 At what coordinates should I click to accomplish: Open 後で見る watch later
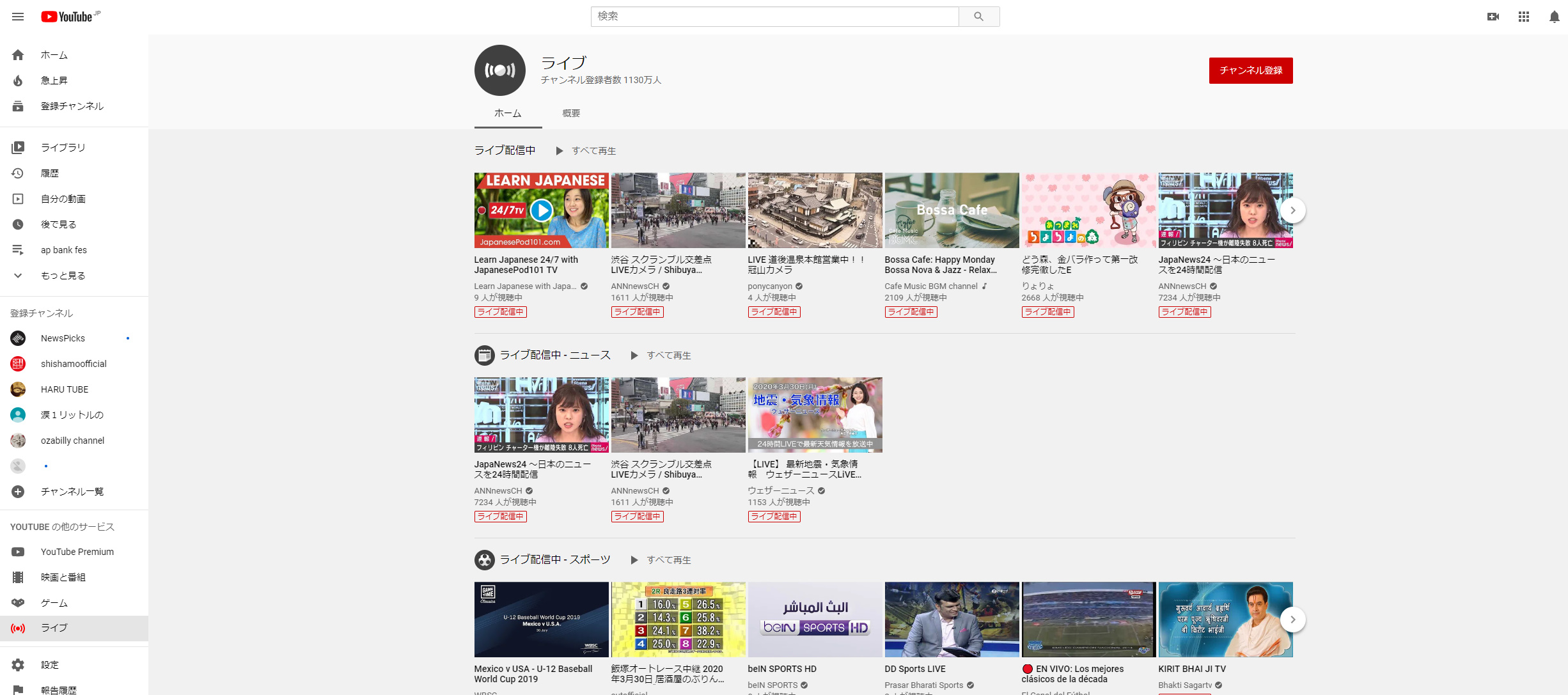(x=58, y=224)
